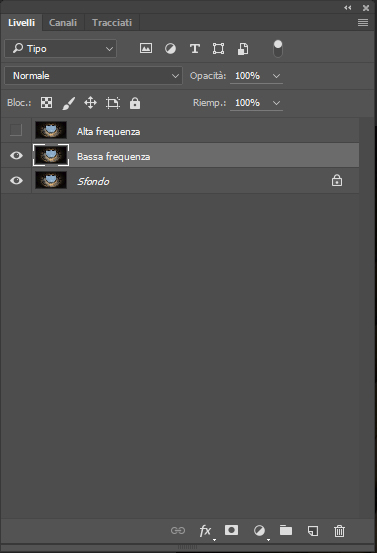The image size is (377, 553).
Task: Click the Sfondo layer lock icon
Action: 337,180
